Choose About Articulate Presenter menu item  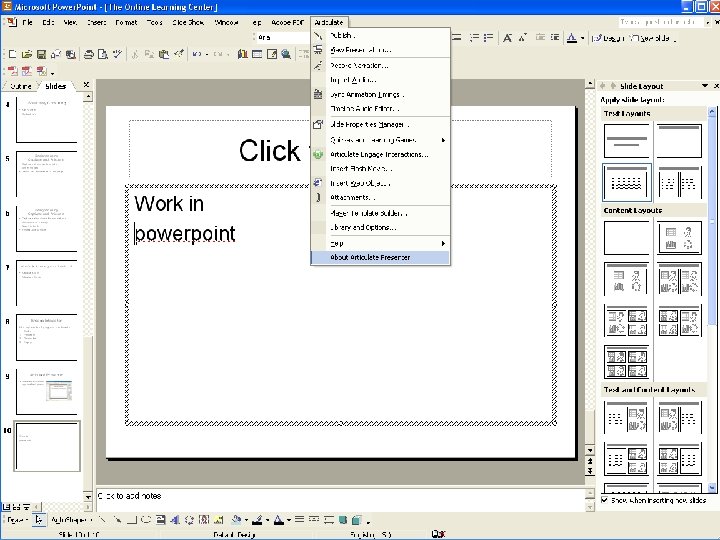pyautogui.click(x=380, y=257)
